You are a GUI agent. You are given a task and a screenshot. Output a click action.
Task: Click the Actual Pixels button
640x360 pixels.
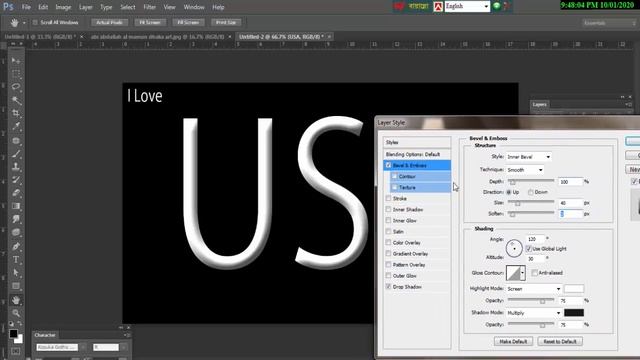tap(109, 22)
